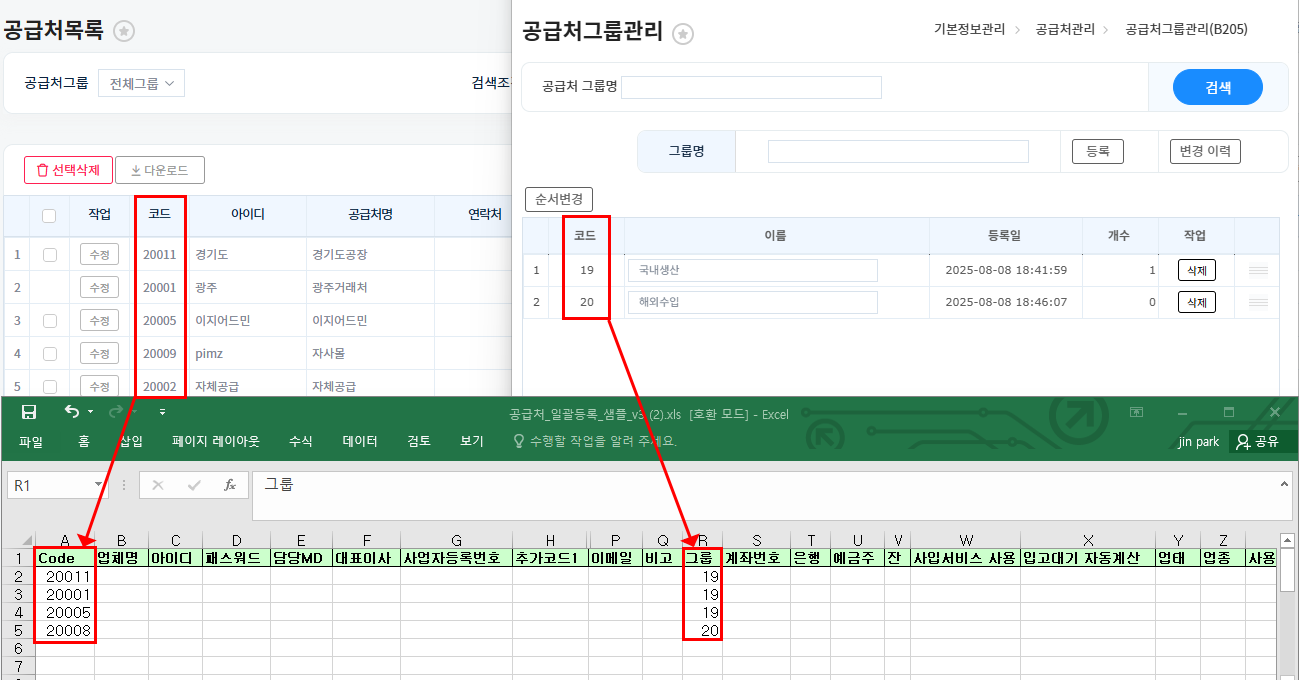Click the 공유 share icon in Excel
This screenshot has width=1299, height=680.
tap(1243, 441)
